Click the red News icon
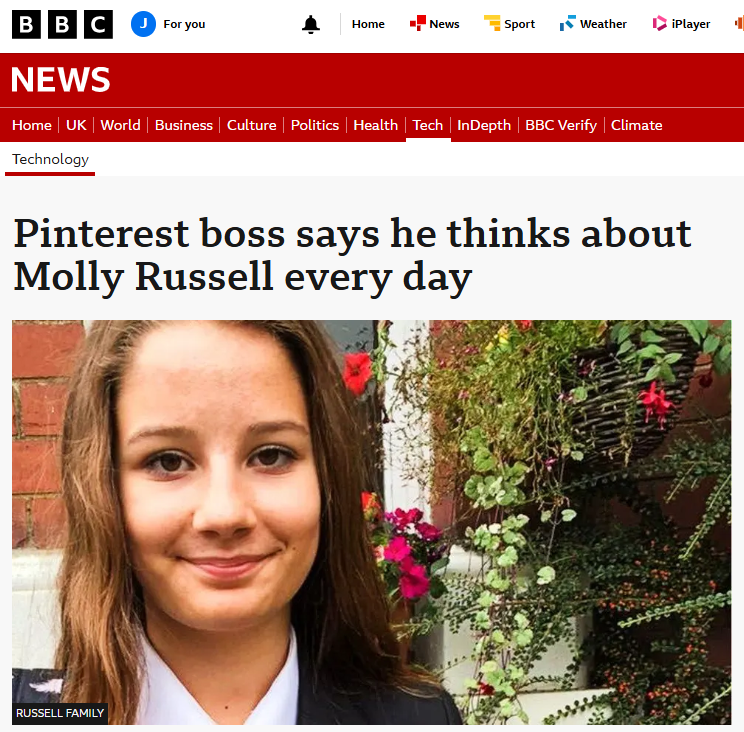 pos(418,23)
